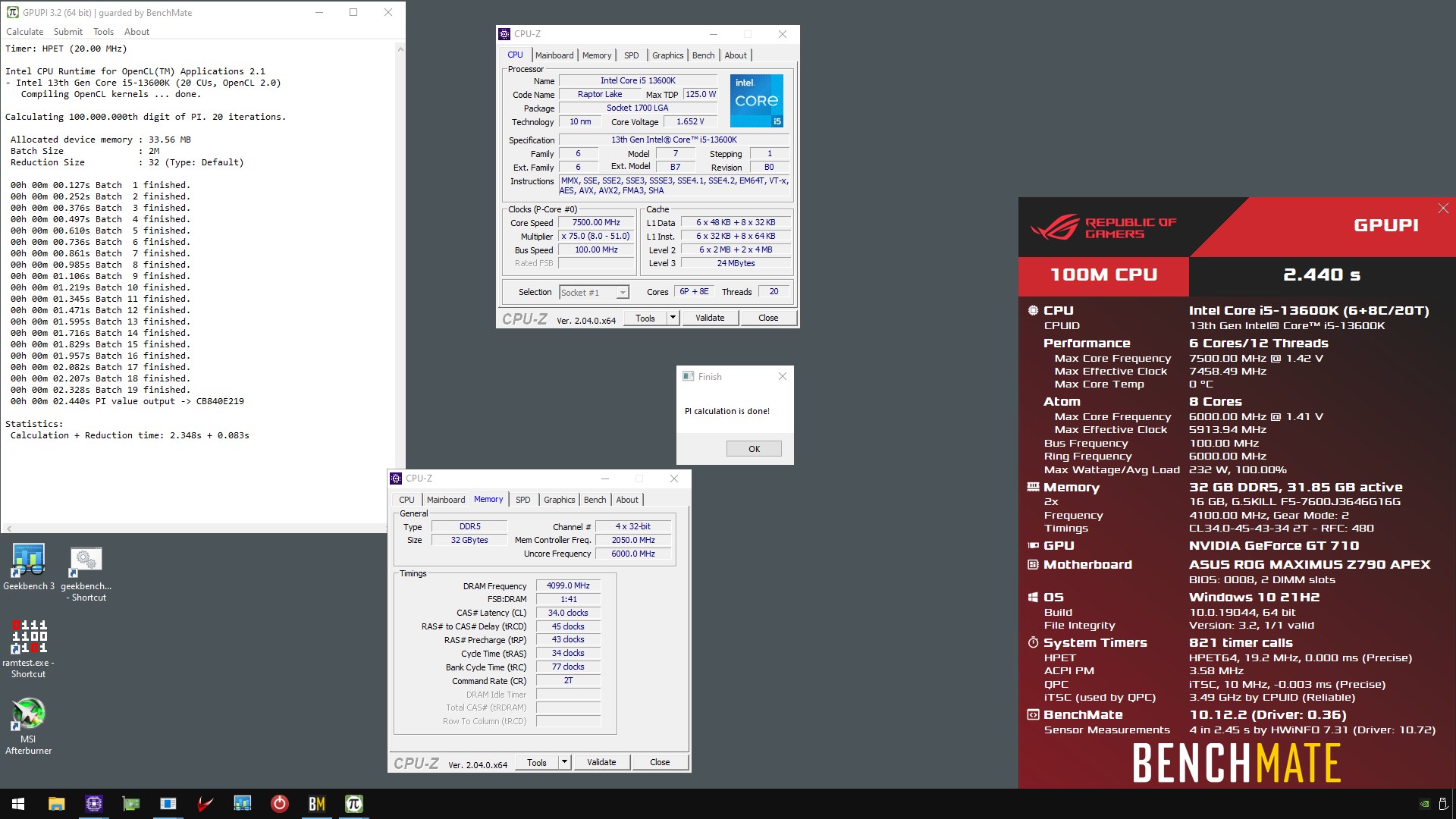Open File Explorer from taskbar

pyautogui.click(x=56, y=804)
